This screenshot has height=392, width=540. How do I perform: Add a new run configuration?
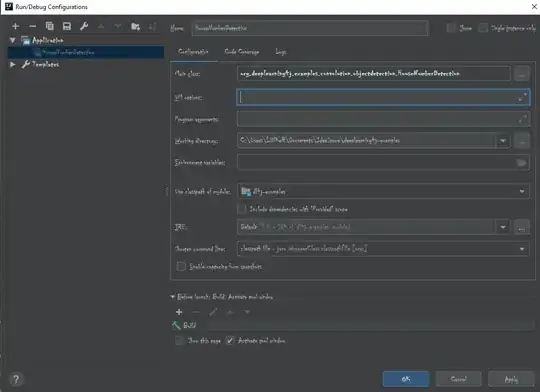[x=15, y=26]
